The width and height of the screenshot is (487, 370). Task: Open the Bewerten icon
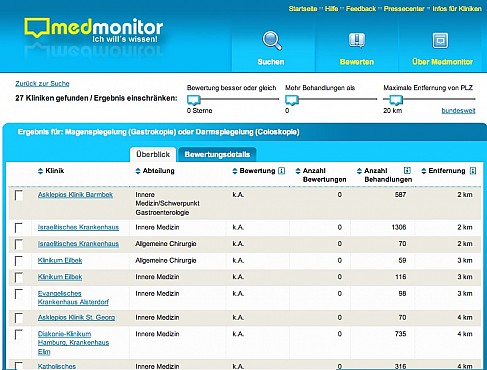click(357, 40)
